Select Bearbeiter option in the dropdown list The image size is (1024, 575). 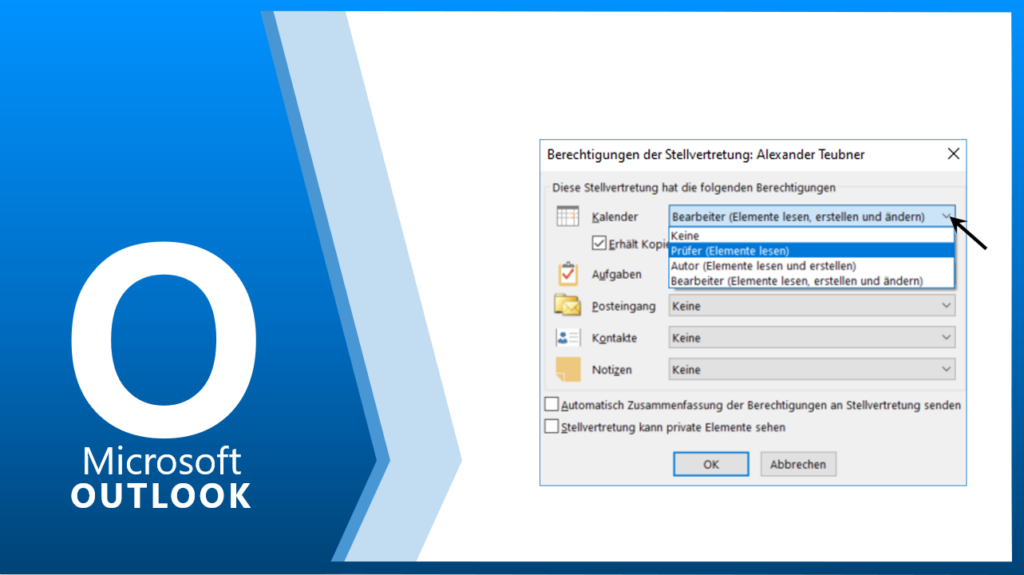(811, 281)
